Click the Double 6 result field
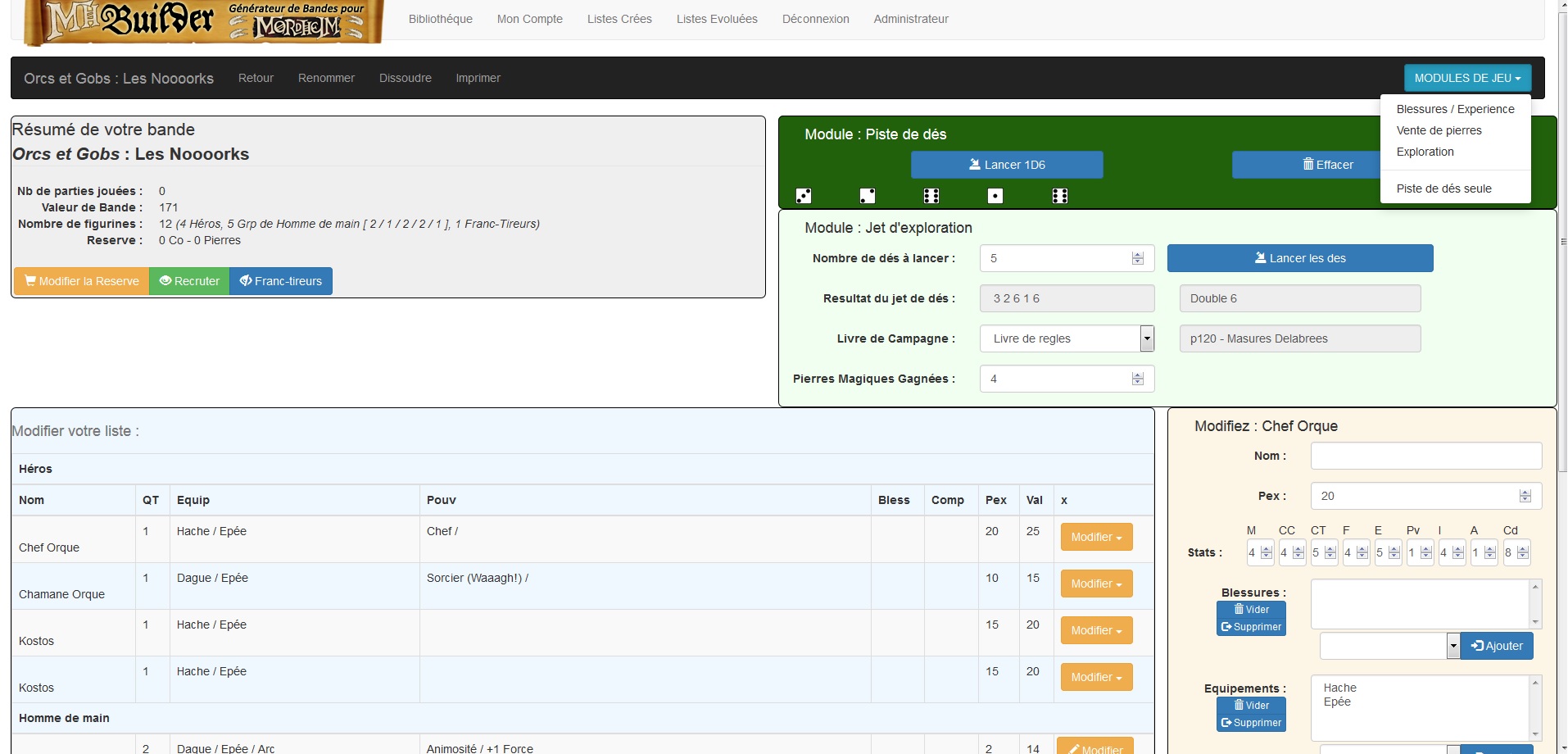 (1300, 298)
